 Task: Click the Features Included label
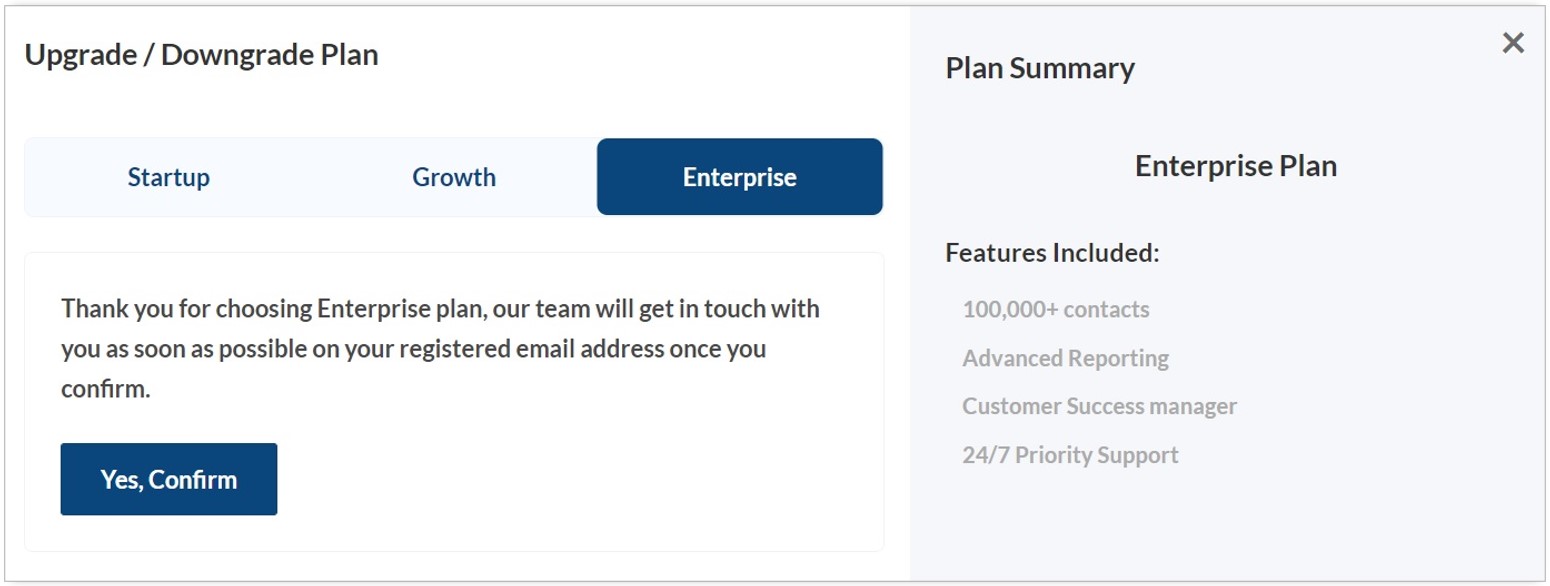[x=1051, y=253]
